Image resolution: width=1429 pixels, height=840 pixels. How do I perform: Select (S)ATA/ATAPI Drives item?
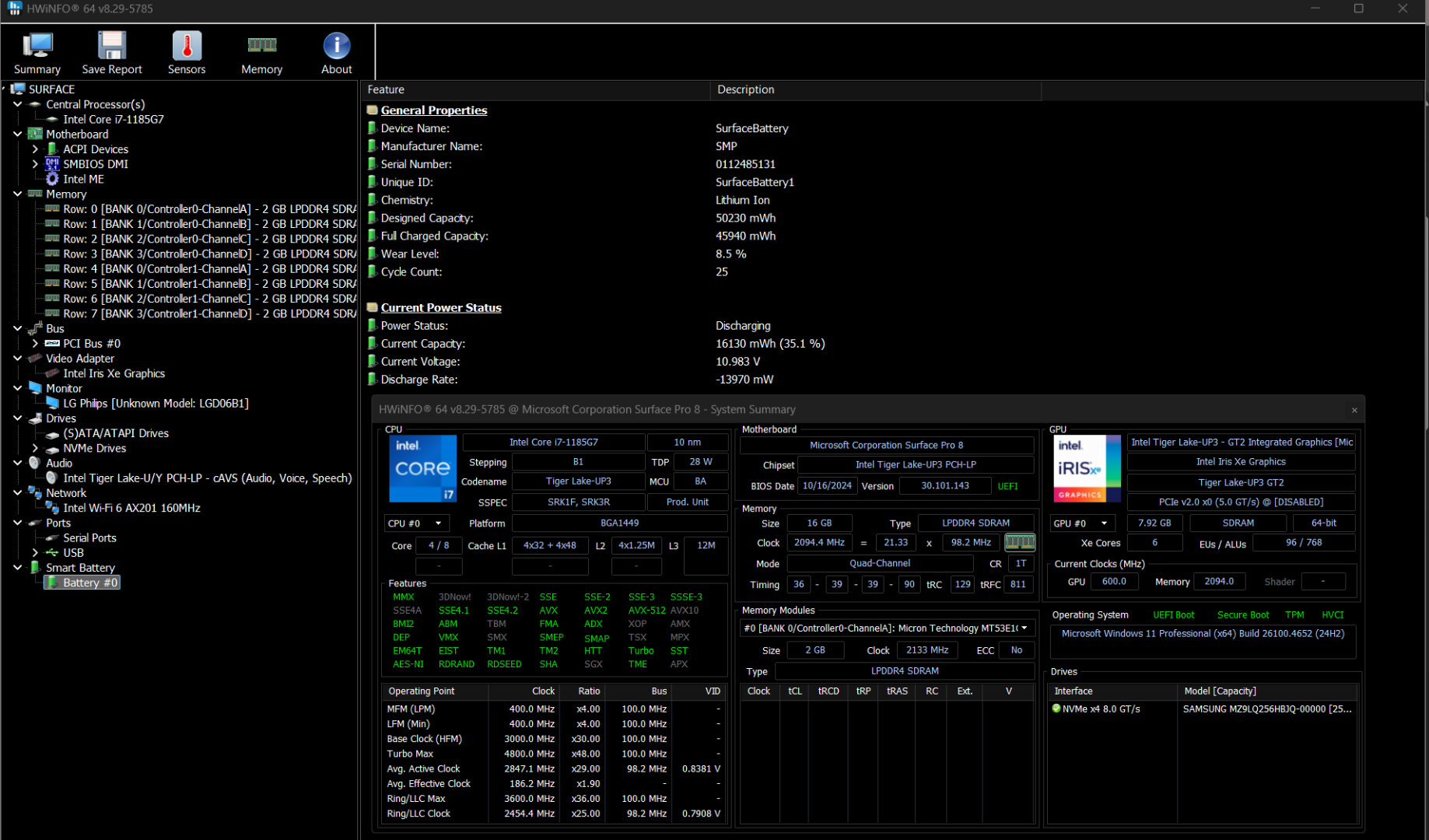[x=115, y=433]
